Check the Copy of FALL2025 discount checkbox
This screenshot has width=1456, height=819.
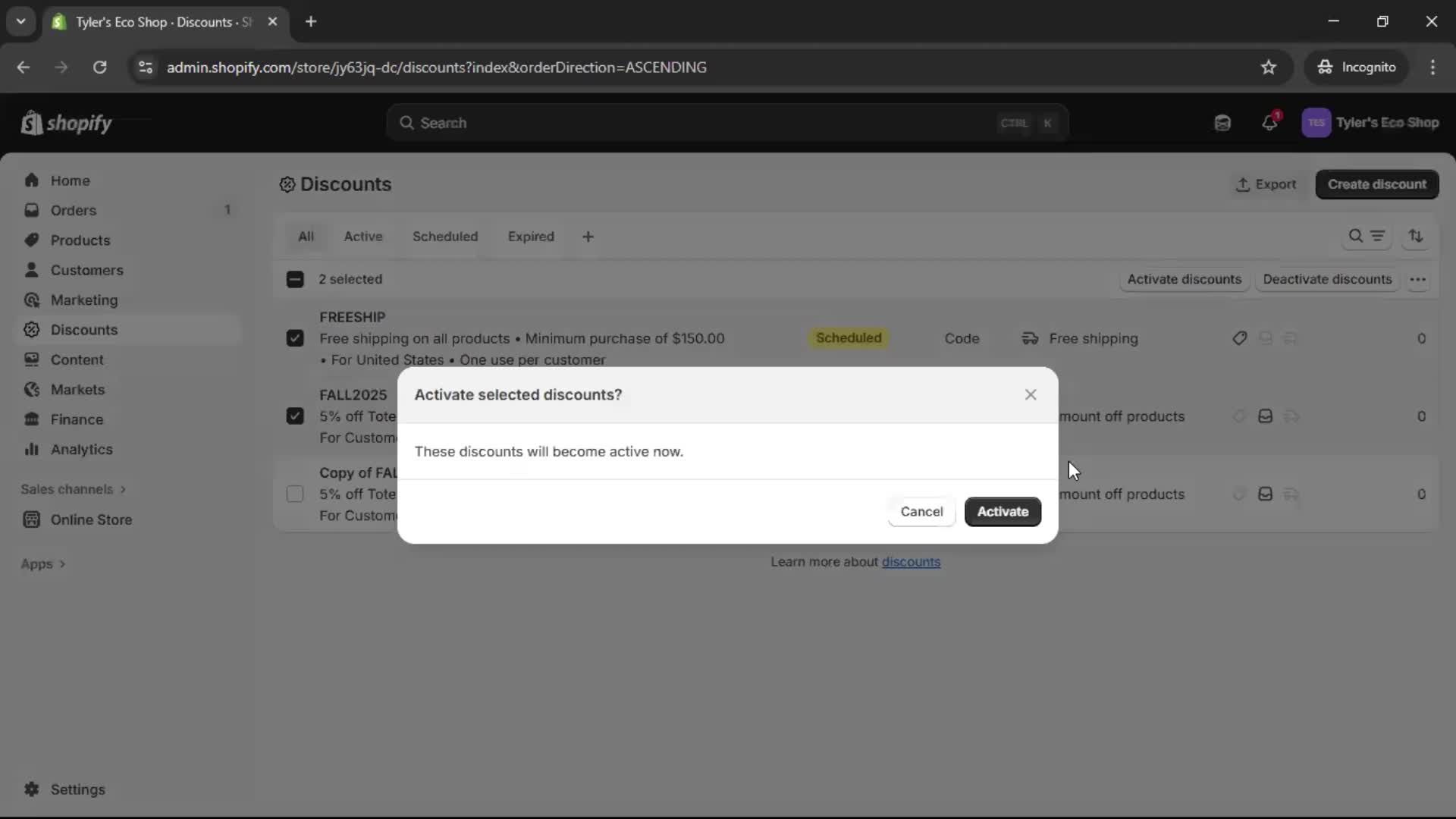coord(295,494)
